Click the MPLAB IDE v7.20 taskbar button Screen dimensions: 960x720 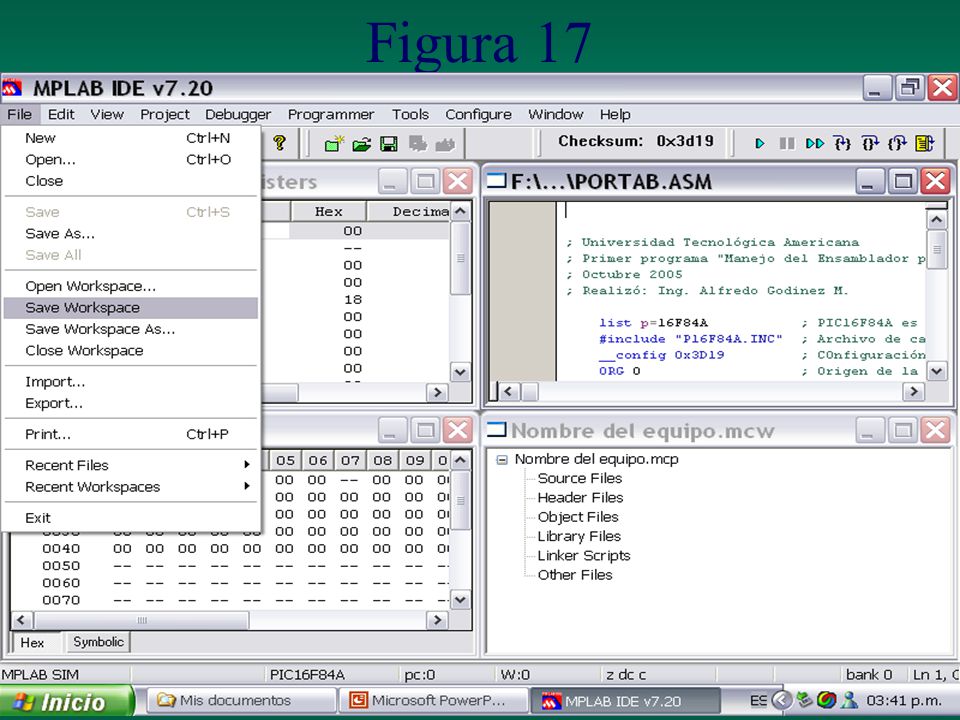coord(624,701)
